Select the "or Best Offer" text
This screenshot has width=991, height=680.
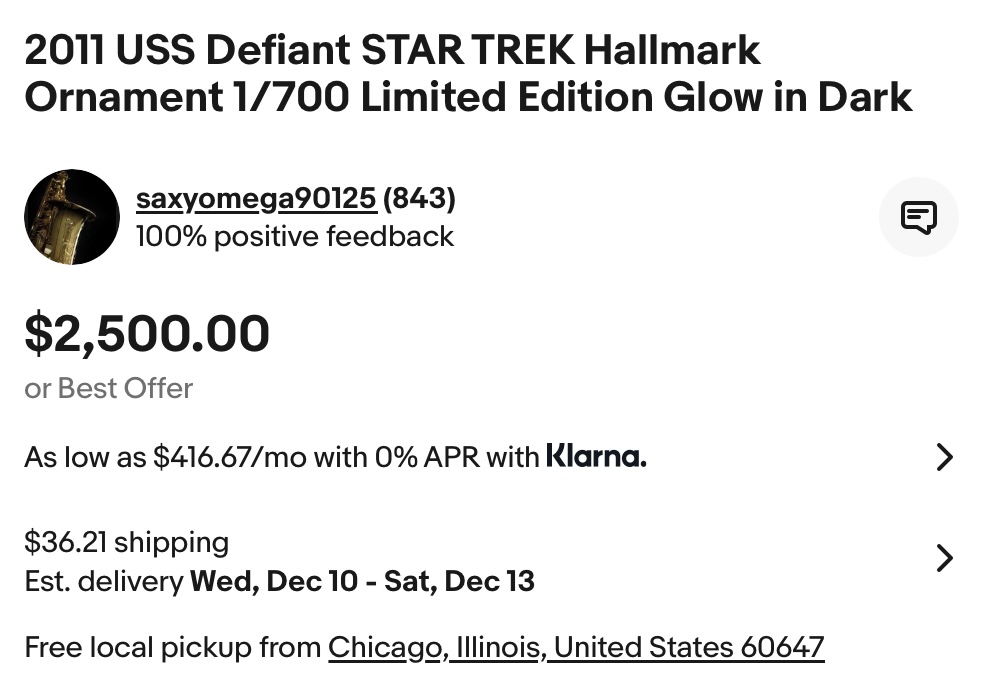109,388
